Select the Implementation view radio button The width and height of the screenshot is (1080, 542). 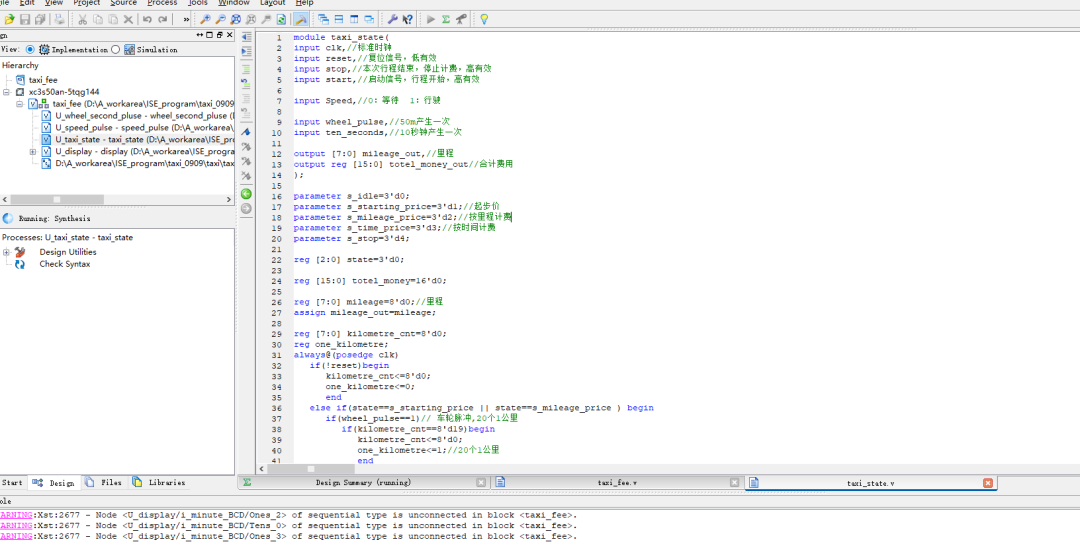(x=31, y=49)
